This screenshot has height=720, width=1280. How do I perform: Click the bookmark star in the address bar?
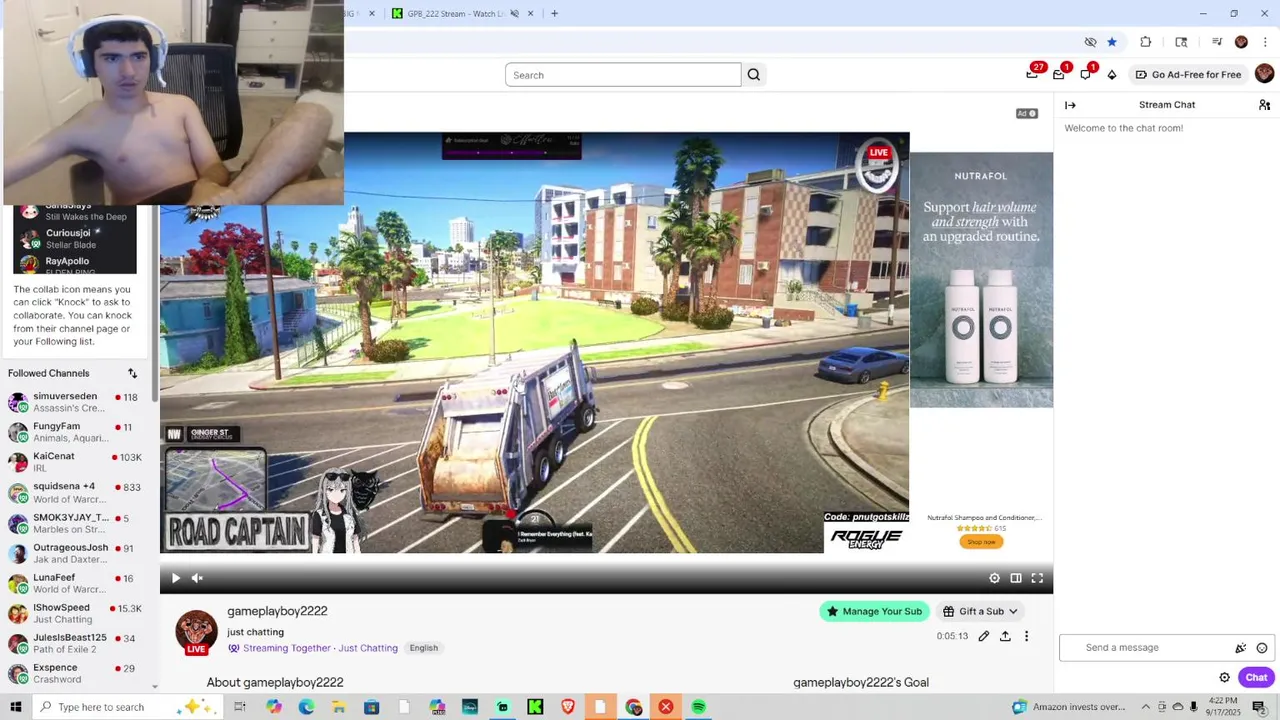[x=1111, y=42]
